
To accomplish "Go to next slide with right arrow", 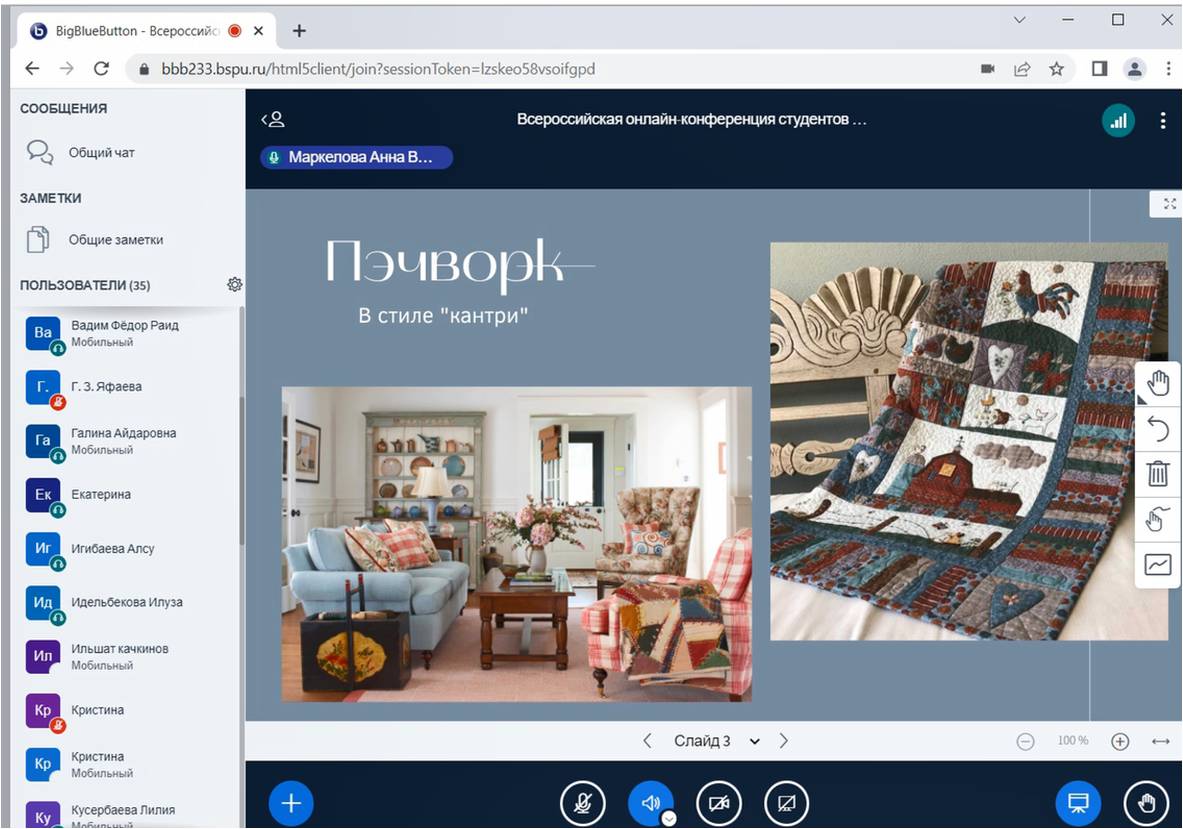I will pos(784,741).
